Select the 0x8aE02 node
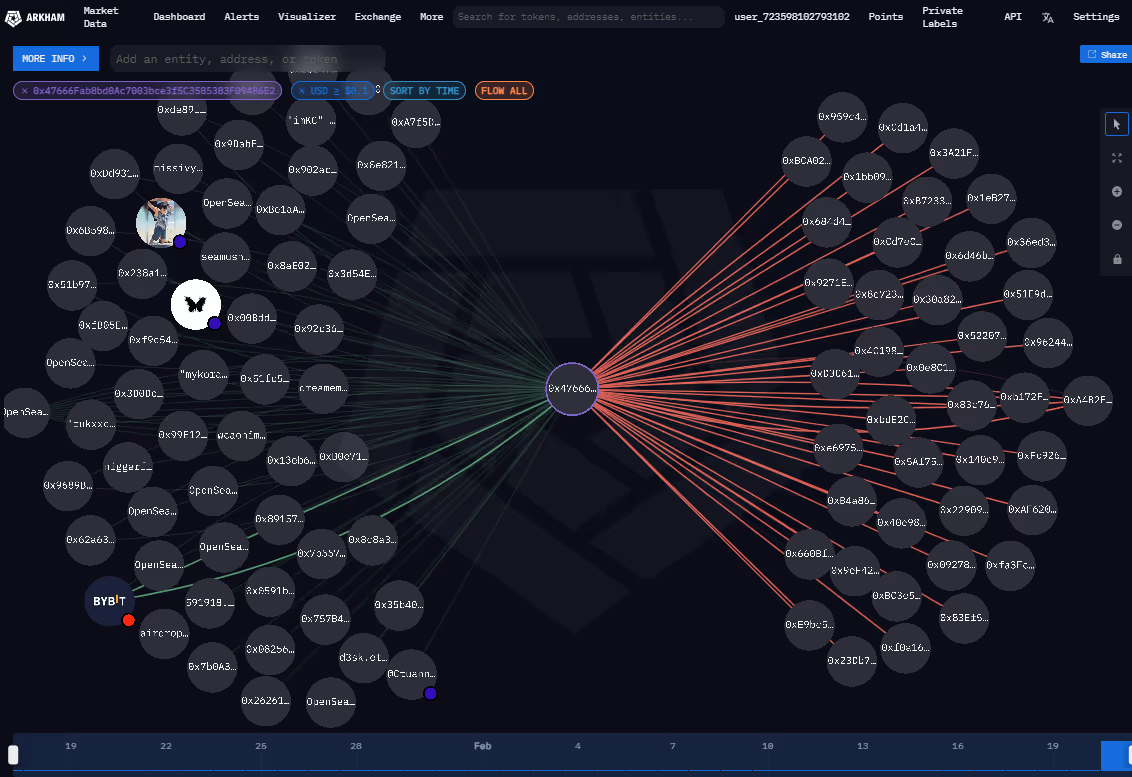 [292, 266]
